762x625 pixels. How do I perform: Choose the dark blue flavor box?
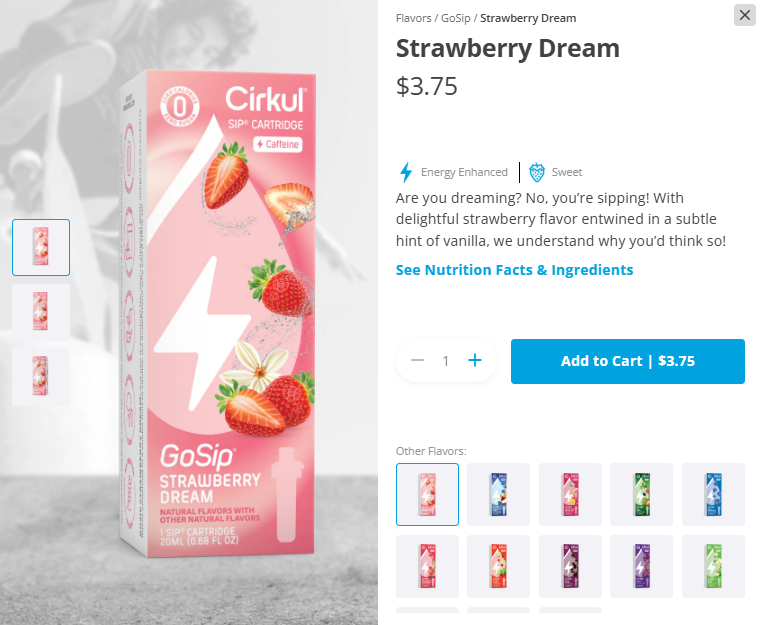498,494
